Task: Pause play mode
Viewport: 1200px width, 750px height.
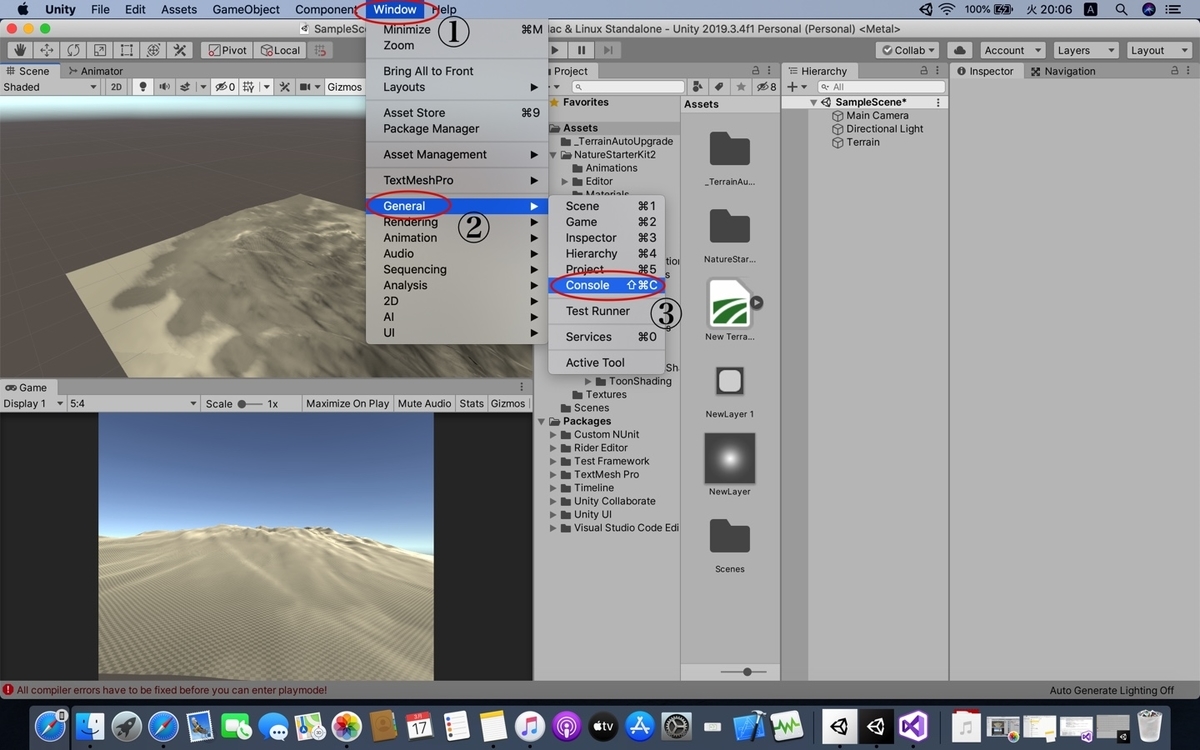Action: click(x=581, y=50)
